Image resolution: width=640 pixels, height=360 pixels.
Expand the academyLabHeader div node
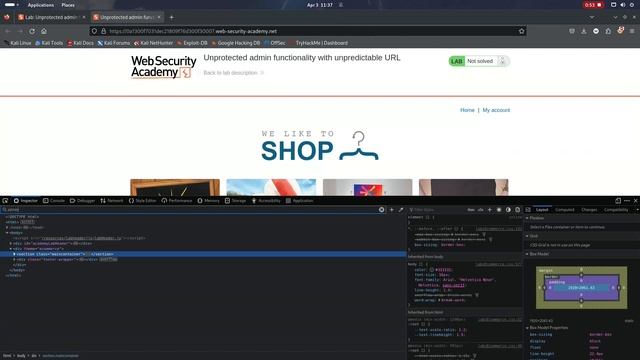pyautogui.click(x=11, y=243)
